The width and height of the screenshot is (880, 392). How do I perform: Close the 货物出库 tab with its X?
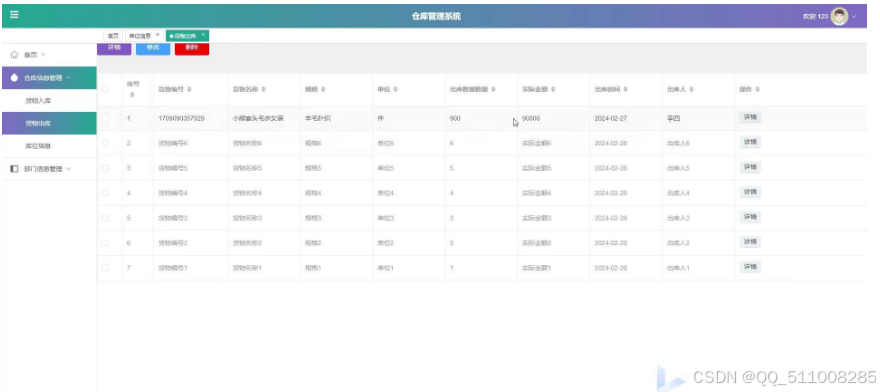tap(203, 35)
